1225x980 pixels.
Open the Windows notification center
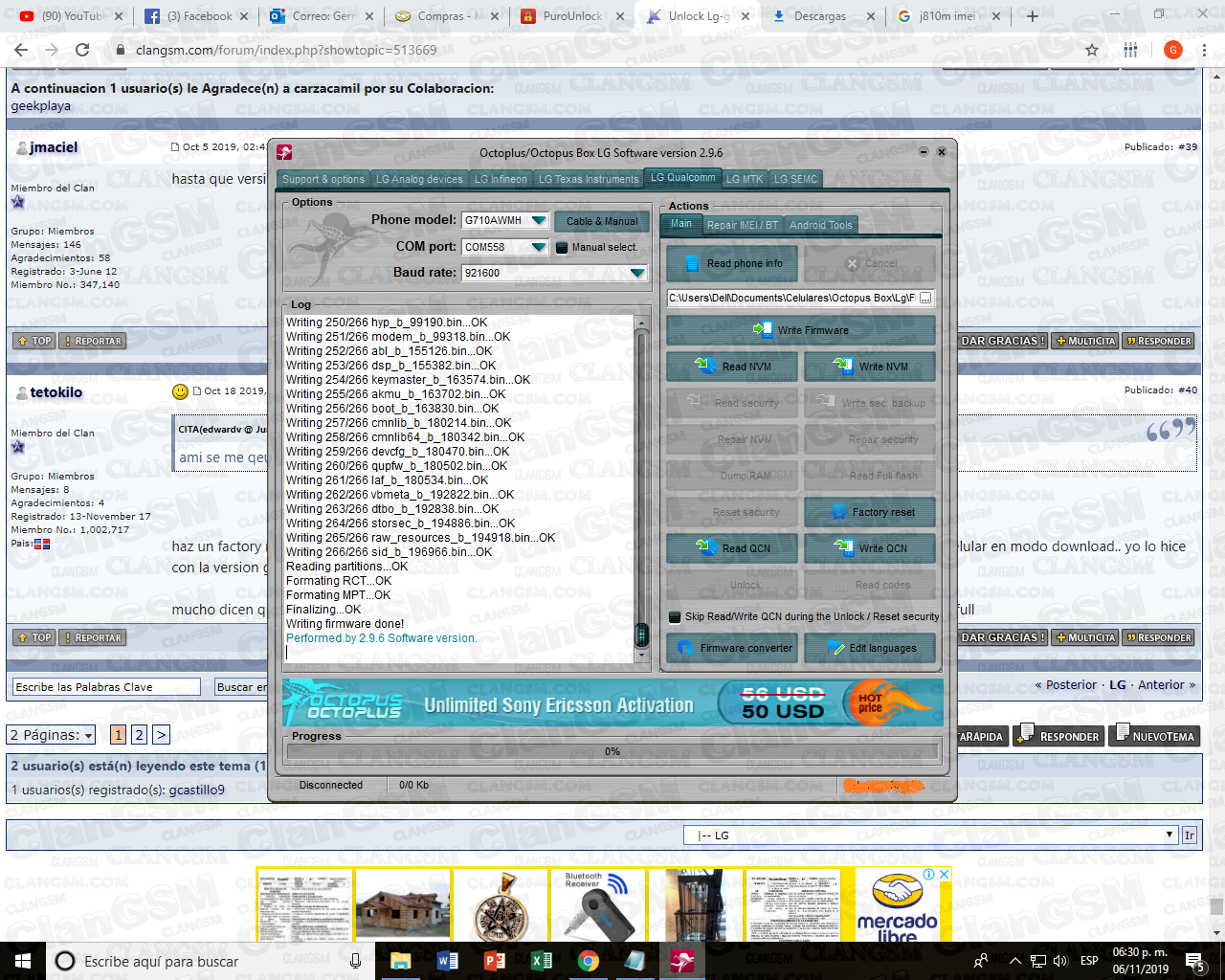coord(1194,961)
